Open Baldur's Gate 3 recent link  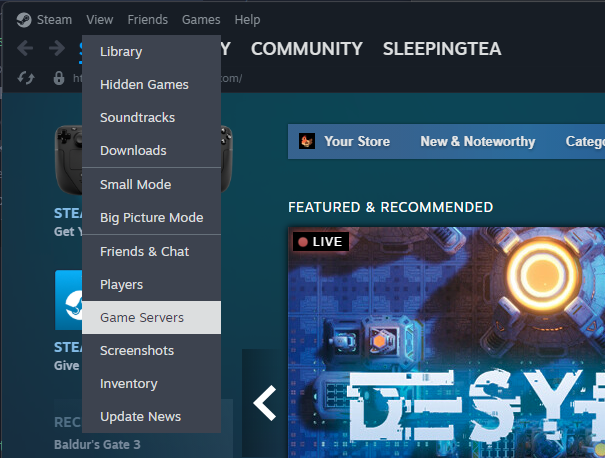tap(97, 444)
